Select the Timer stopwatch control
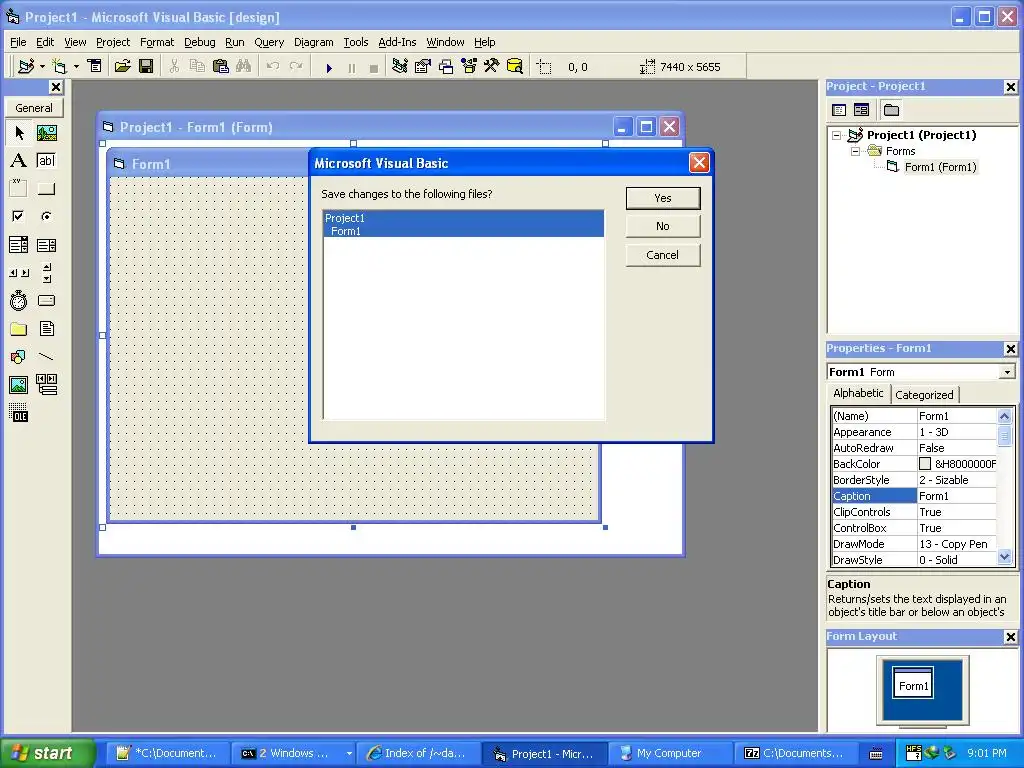The height and width of the screenshot is (768, 1024). coord(19,300)
